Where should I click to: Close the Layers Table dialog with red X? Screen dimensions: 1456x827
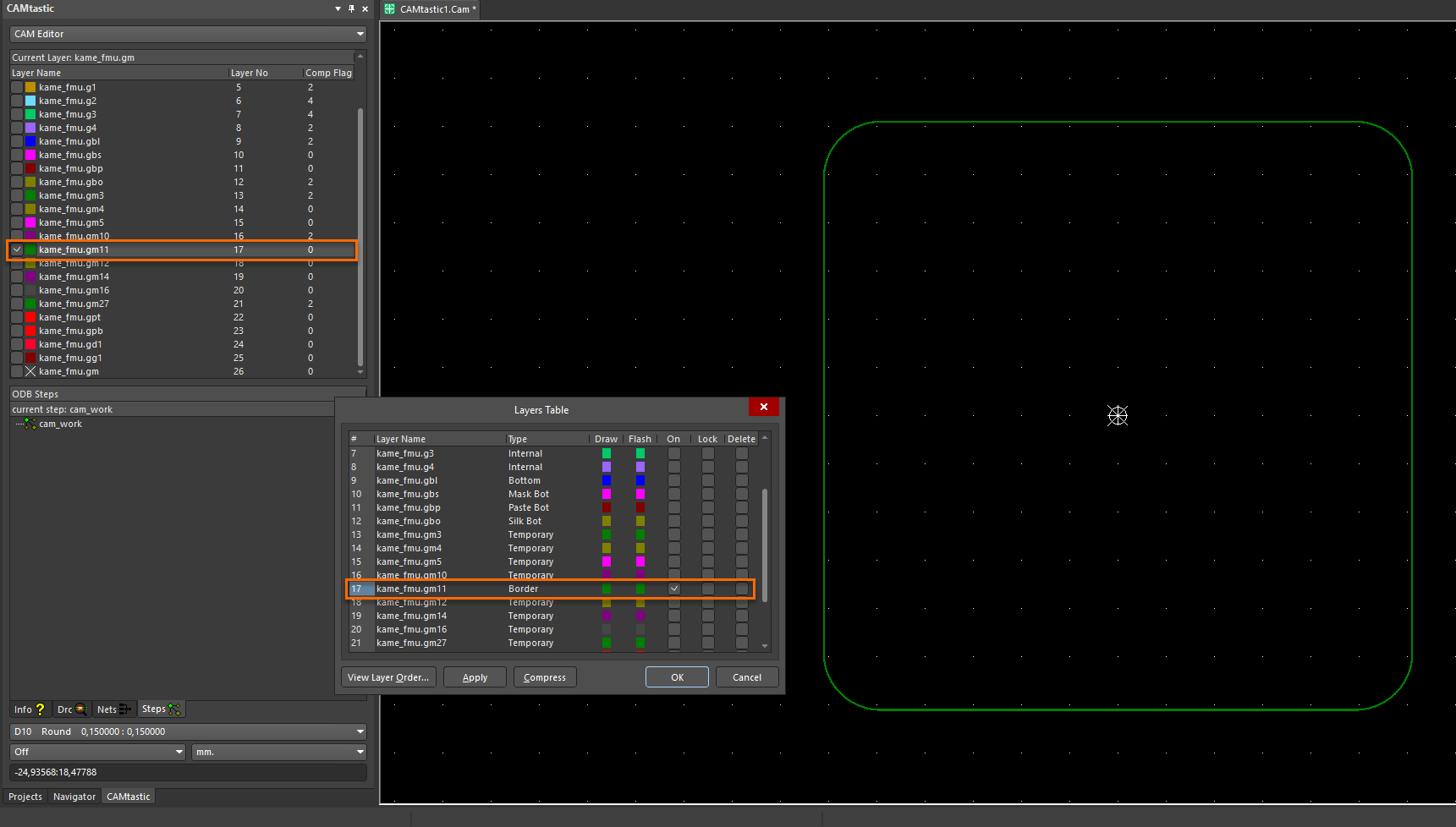[764, 407]
